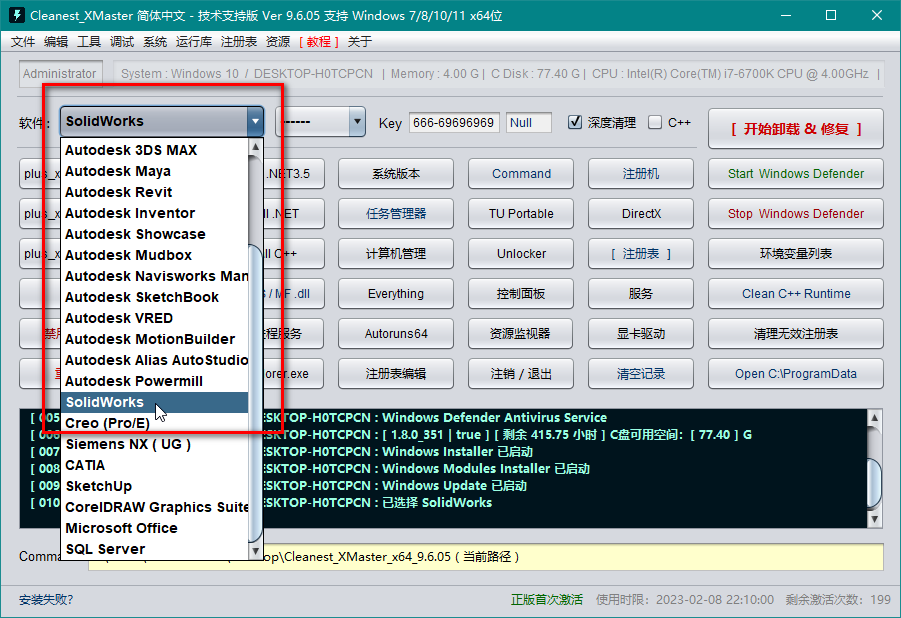Open the red [教程] menu
The width and height of the screenshot is (901, 618).
pos(319,41)
